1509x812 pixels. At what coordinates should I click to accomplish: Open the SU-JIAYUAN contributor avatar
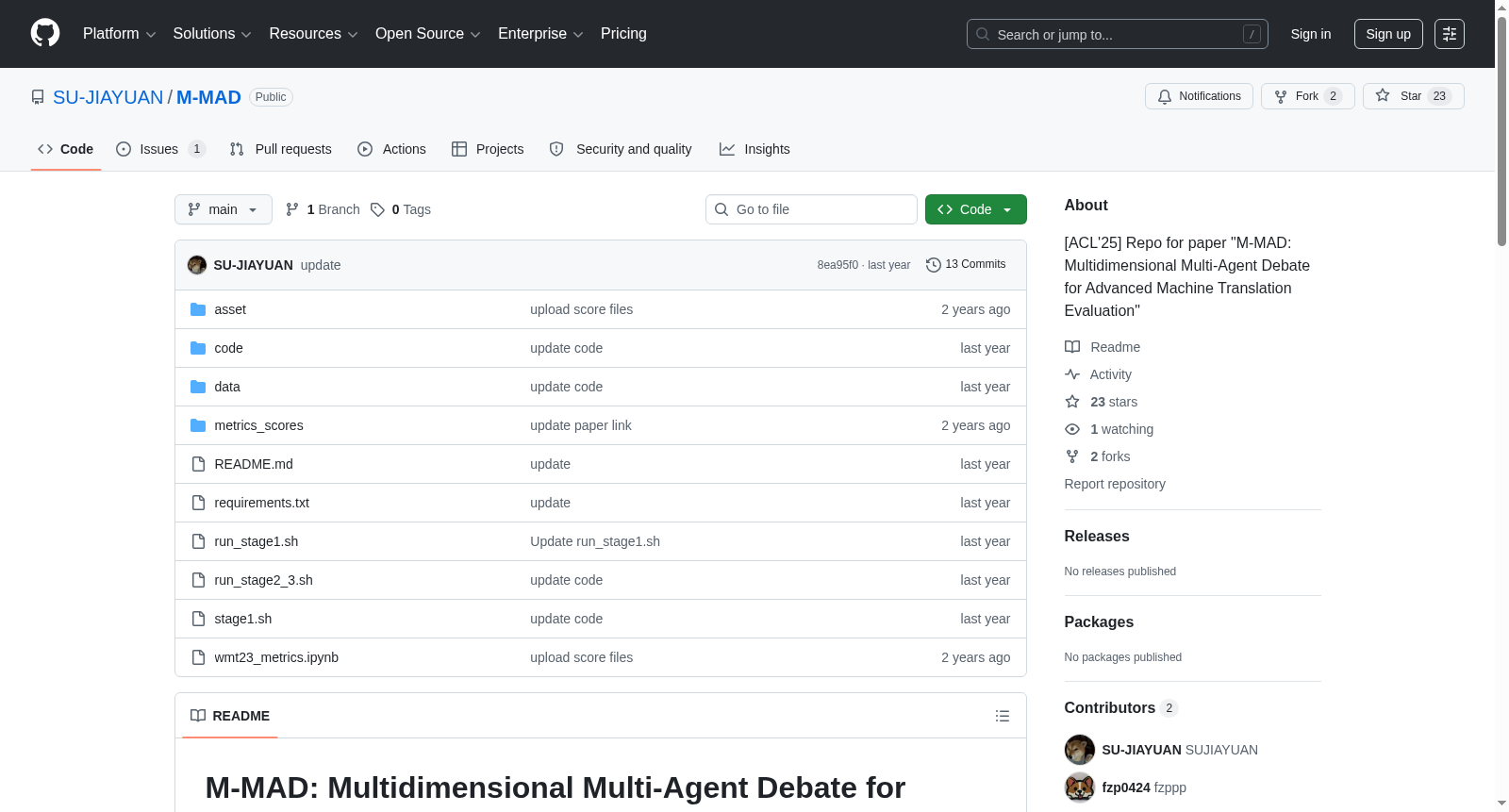pyautogui.click(x=1080, y=750)
